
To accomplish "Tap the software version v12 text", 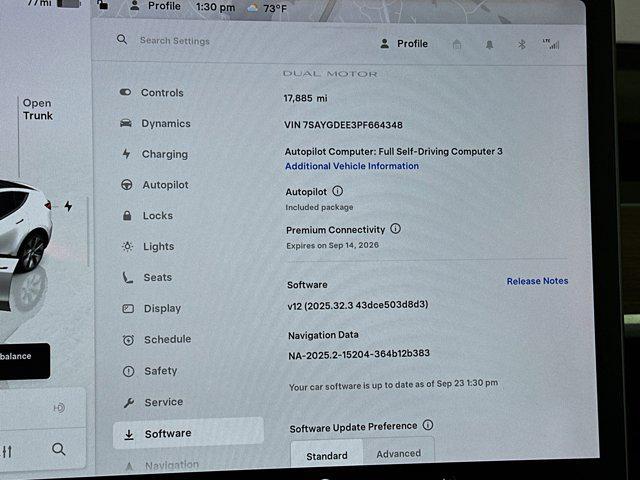I will (x=358, y=305).
